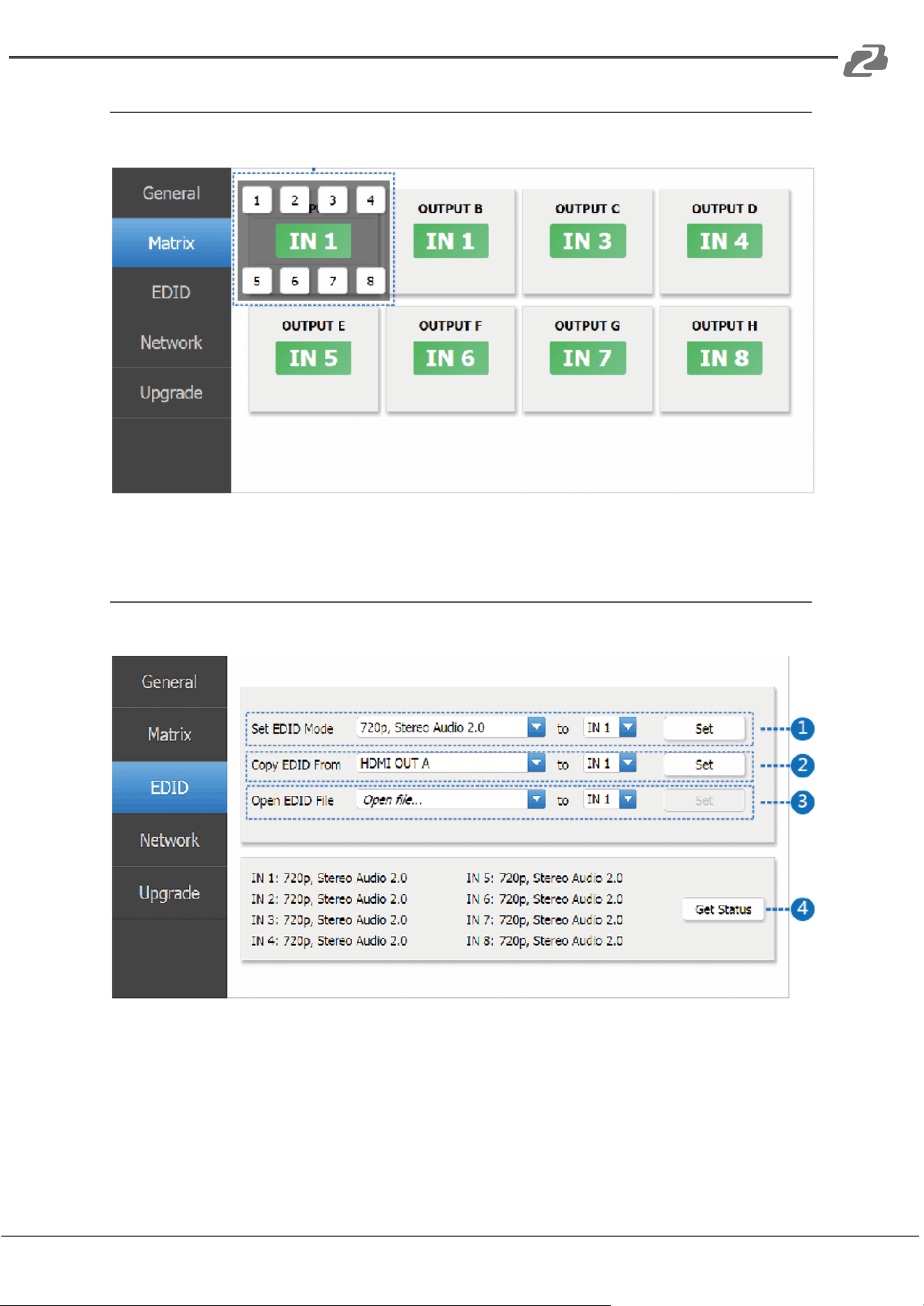924x1306 pixels.
Task: Open EDID tab in the upper sidebar
Action: (172, 292)
